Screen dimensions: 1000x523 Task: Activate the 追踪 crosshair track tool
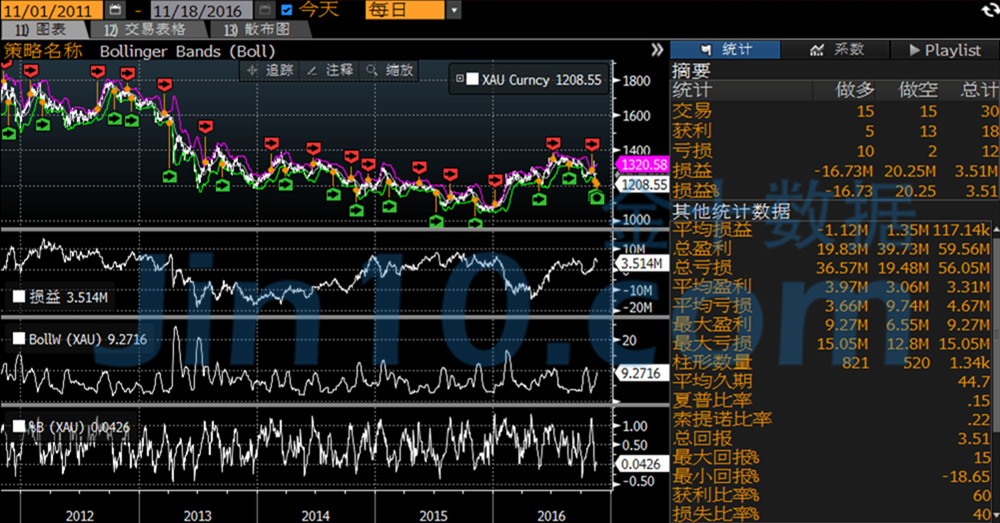(270, 70)
